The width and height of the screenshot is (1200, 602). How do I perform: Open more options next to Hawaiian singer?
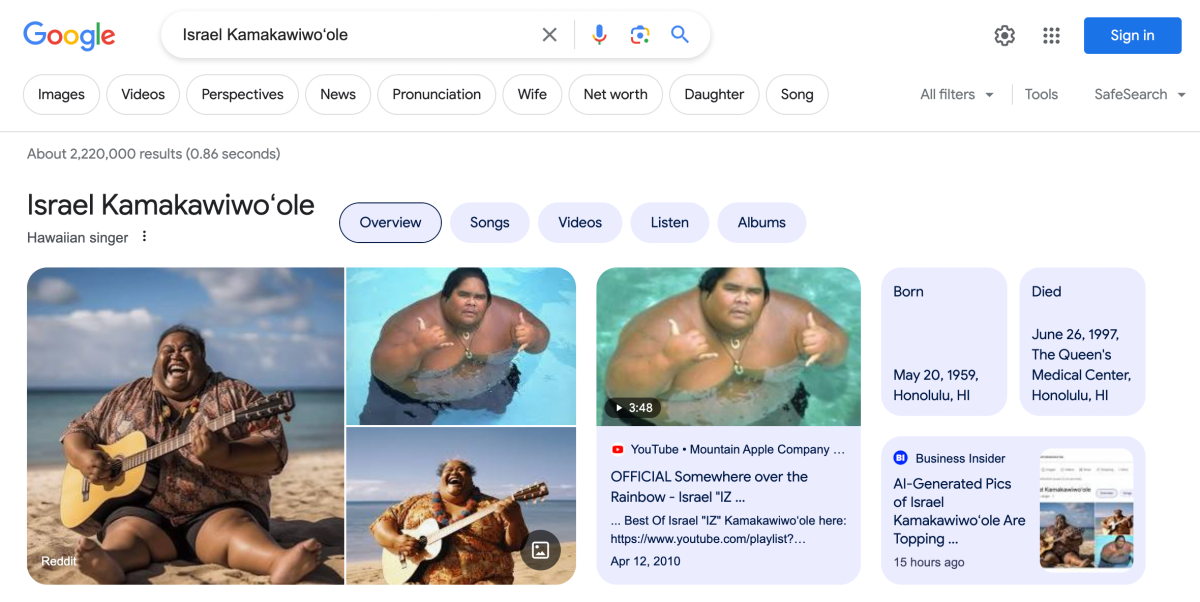click(x=144, y=237)
